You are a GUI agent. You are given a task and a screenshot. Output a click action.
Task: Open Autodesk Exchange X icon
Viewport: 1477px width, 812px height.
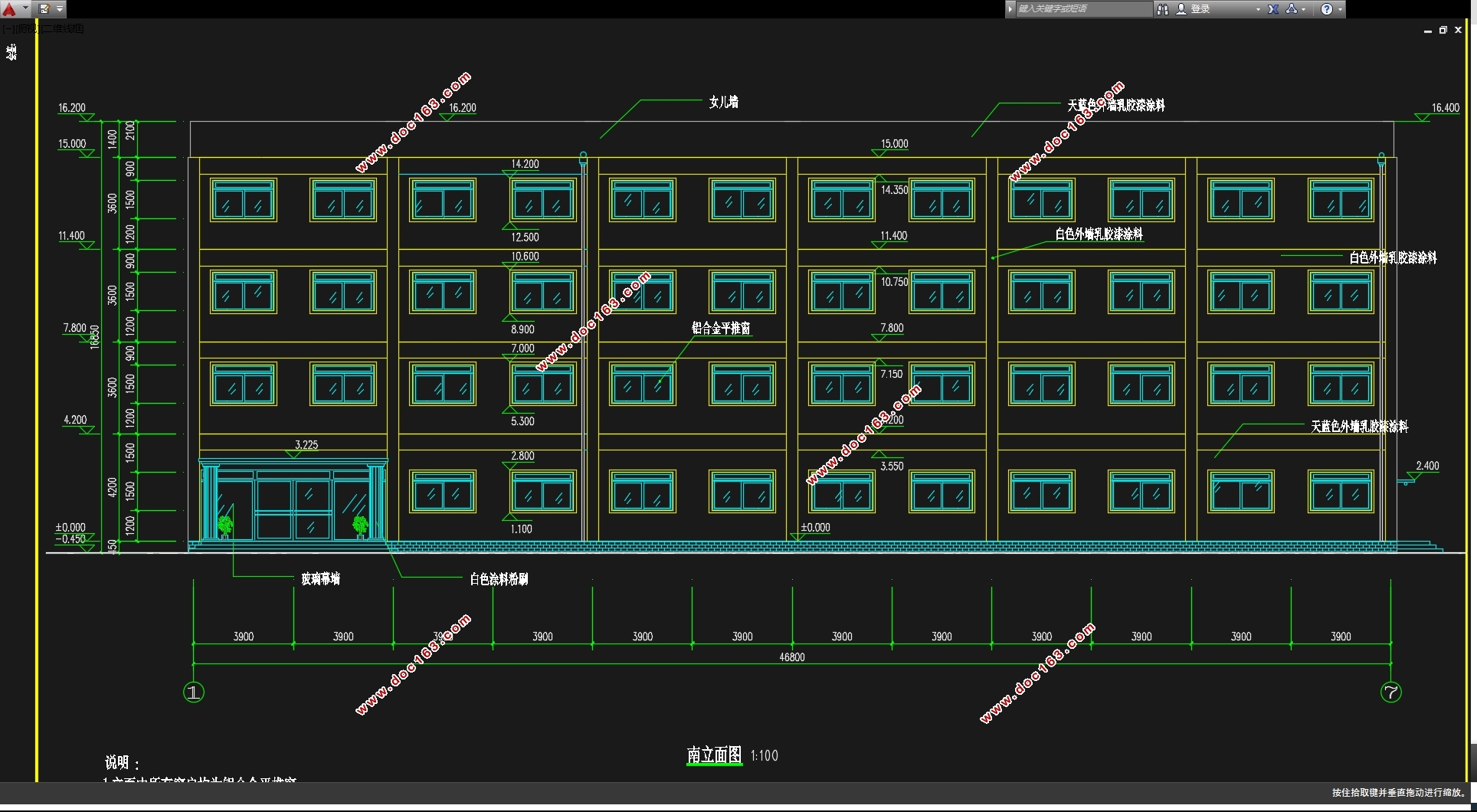pos(1272,9)
